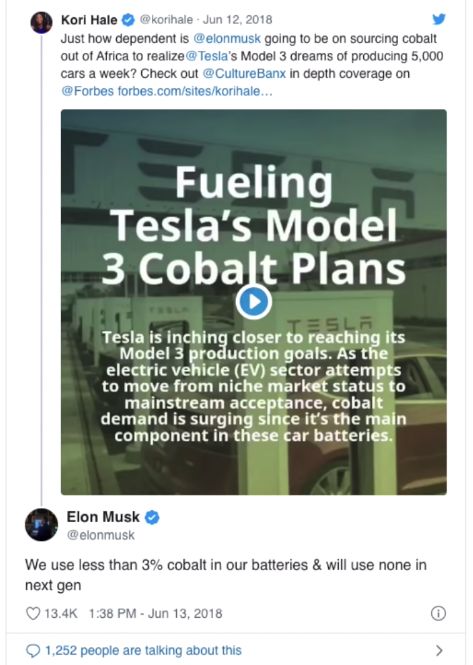View 1,252 people are talking about this
Viewport: 473px width, 665px height.
click(143, 650)
